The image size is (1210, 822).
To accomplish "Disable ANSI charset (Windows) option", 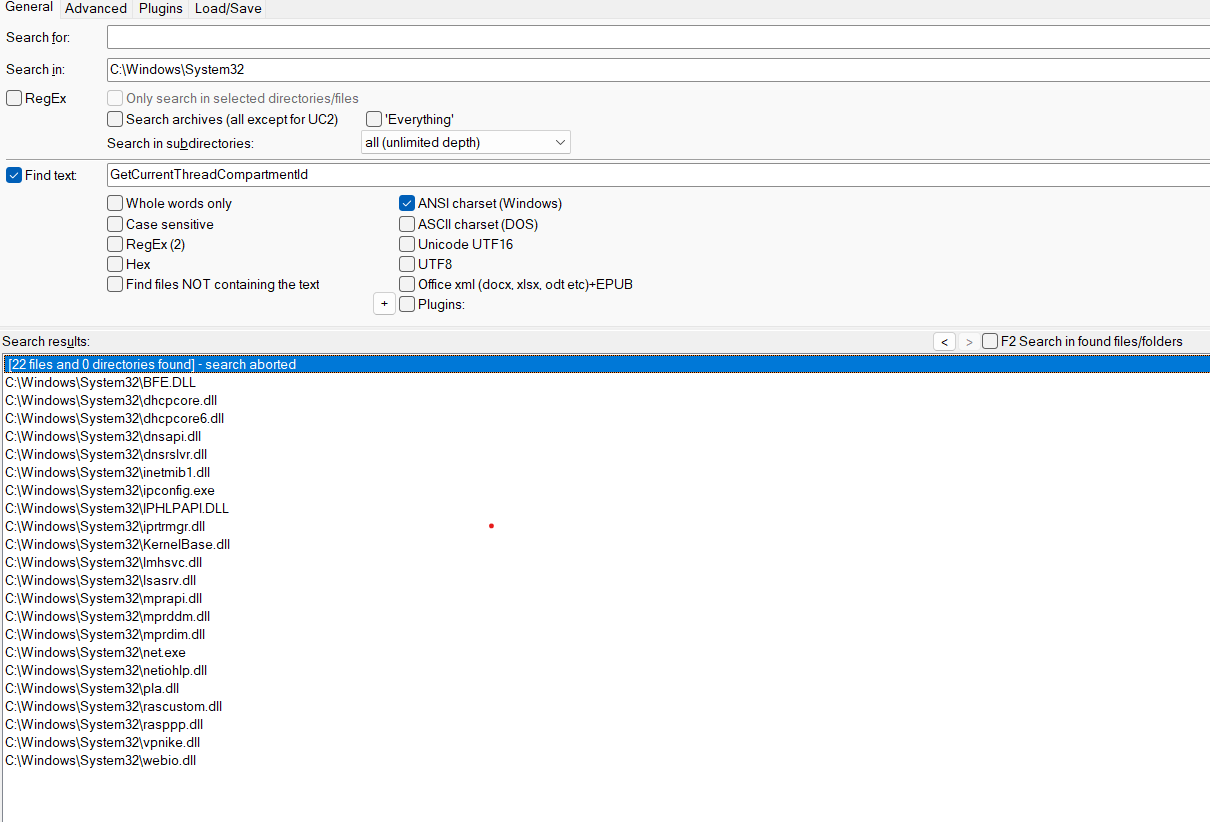I will click(407, 203).
